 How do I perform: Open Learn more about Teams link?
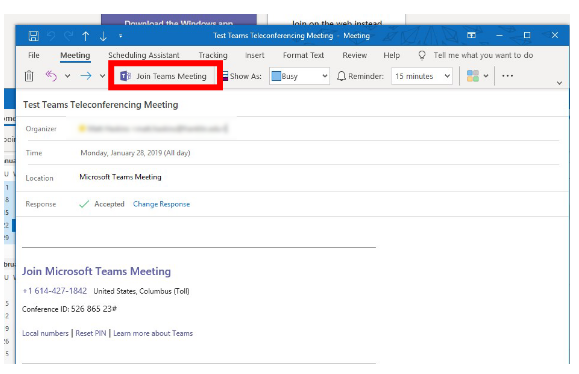(x=153, y=333)
